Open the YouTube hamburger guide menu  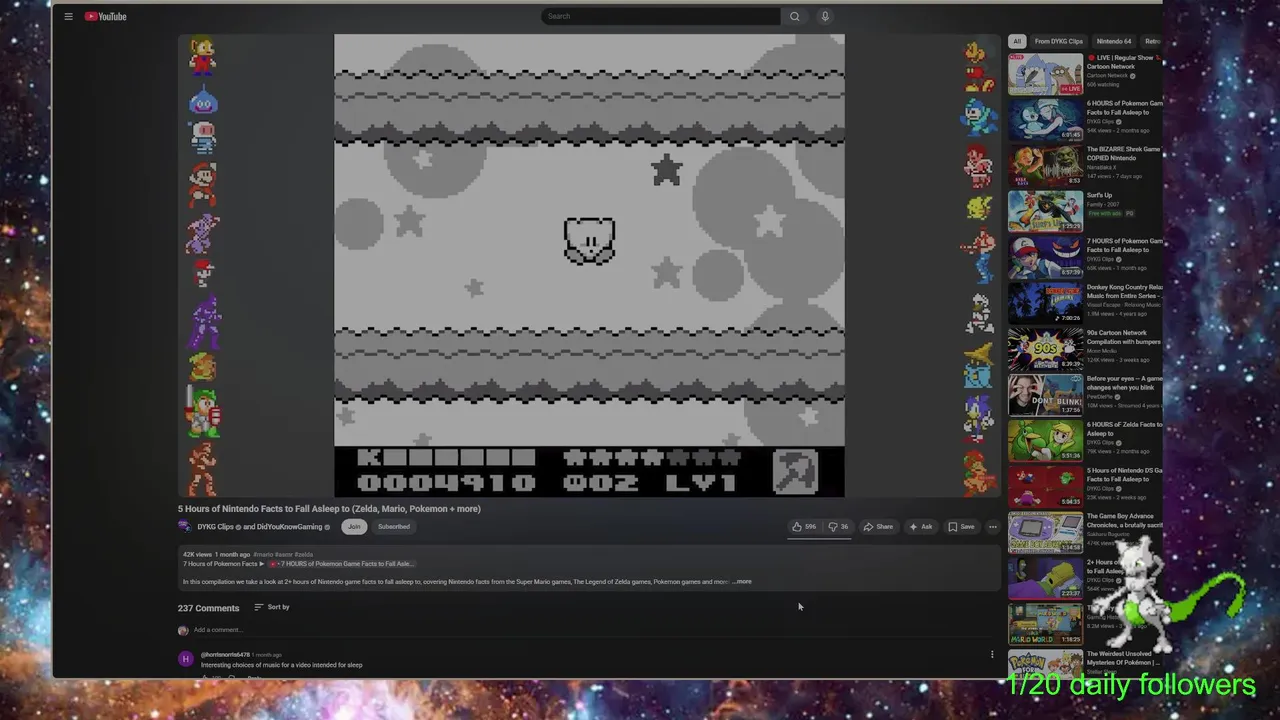[68, 16]
